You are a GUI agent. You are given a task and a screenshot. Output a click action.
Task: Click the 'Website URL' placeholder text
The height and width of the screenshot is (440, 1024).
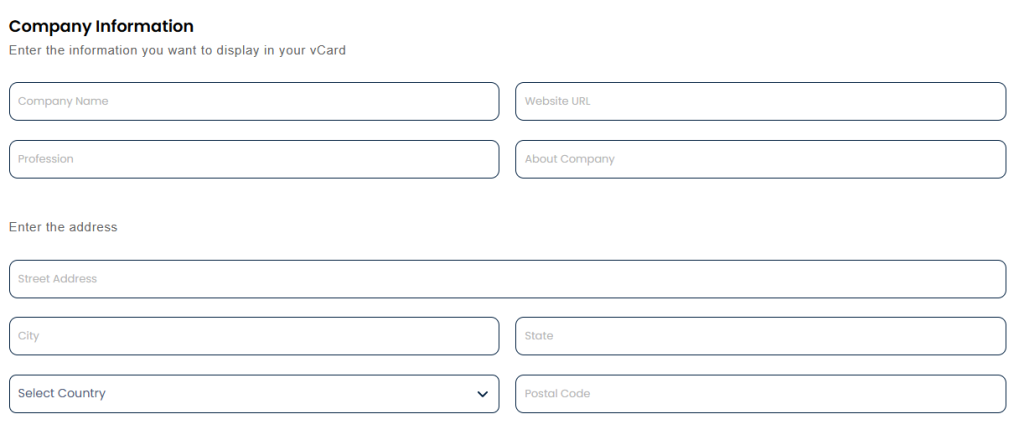pos(557,101)
